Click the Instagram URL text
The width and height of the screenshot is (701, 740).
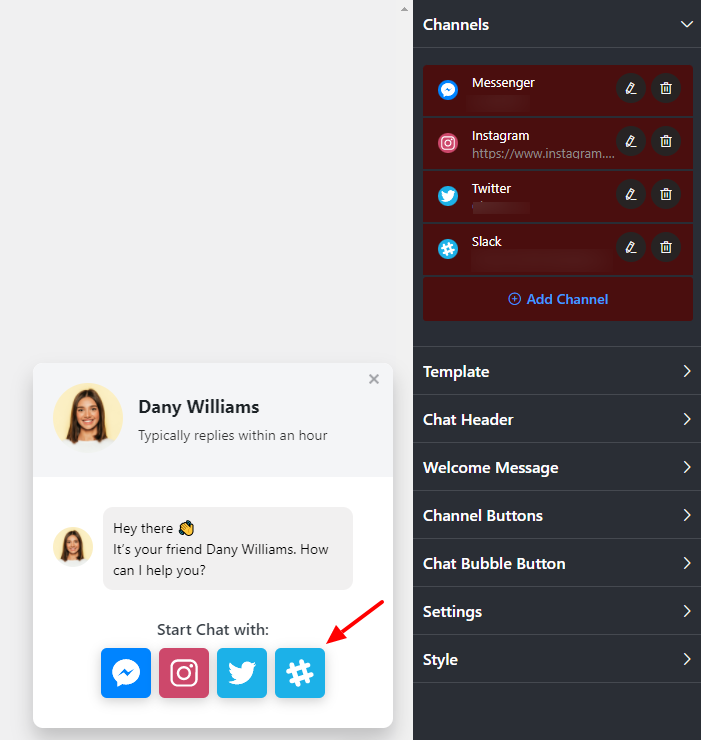[x=543, y=153]
